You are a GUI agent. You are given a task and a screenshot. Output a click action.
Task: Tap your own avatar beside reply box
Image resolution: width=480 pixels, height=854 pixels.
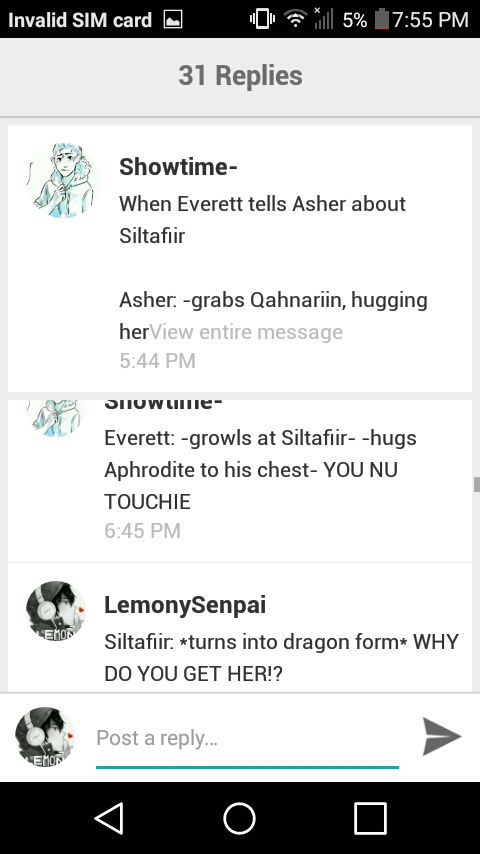[45, 736]
